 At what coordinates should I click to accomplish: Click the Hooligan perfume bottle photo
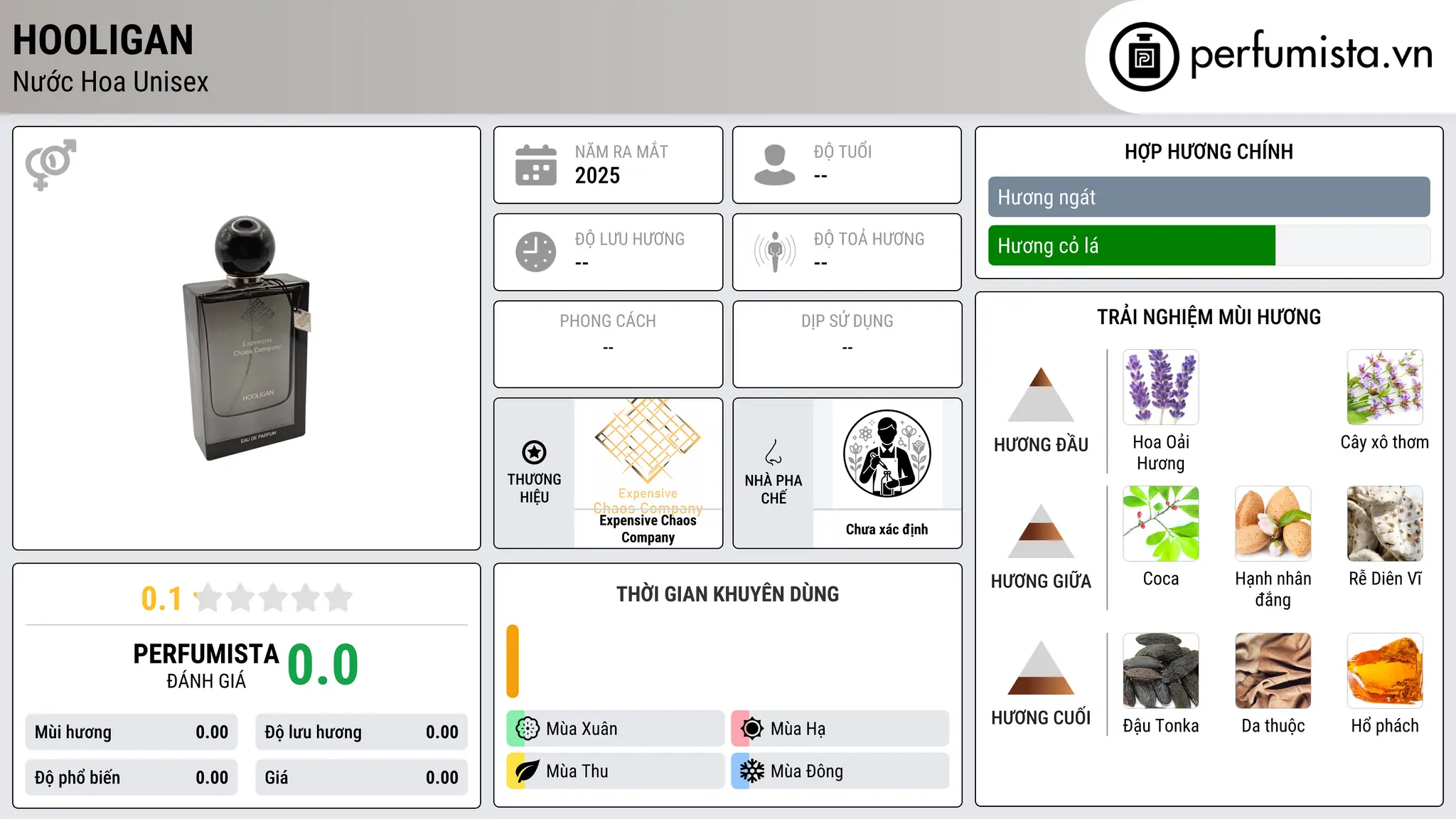pos(247,338)
